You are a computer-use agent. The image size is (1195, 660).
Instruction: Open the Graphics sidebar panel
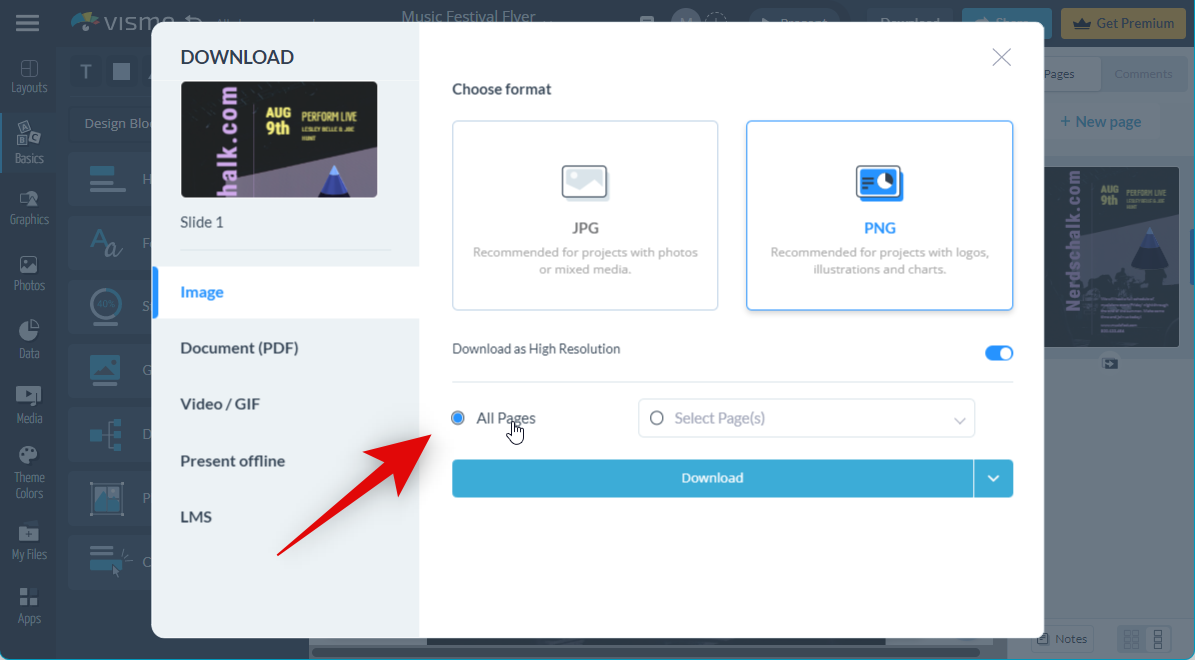[29, 208]
